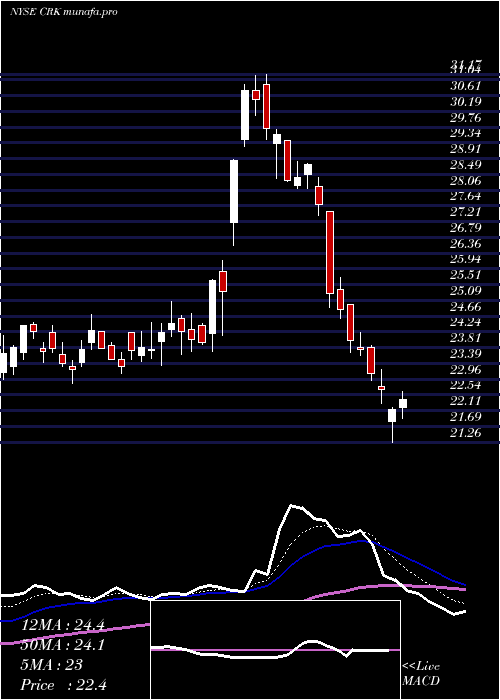Click the 22.54 price axis label

(466, 385)
